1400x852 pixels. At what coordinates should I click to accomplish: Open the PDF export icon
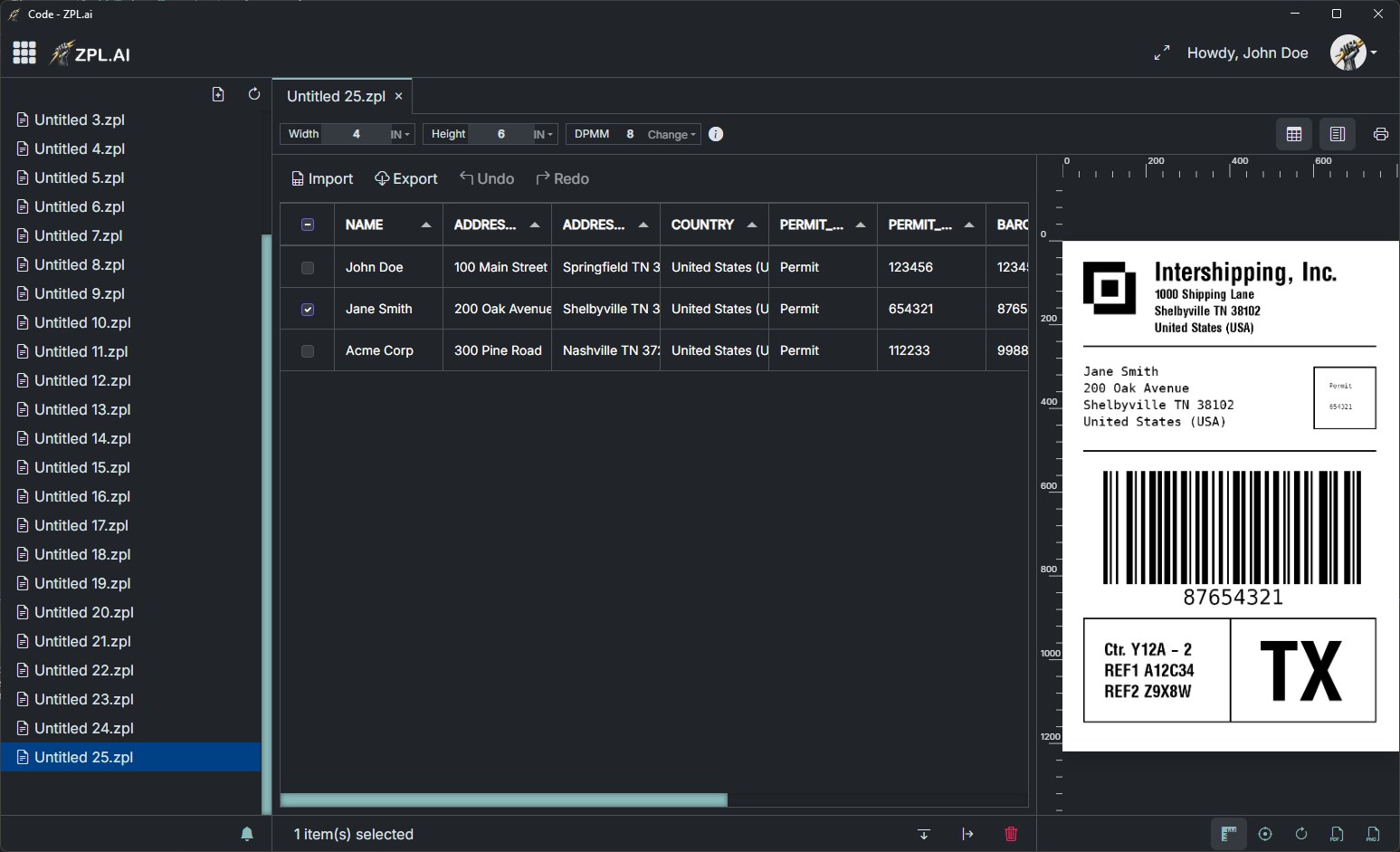pyautogui.click(x=1335, y=834)
